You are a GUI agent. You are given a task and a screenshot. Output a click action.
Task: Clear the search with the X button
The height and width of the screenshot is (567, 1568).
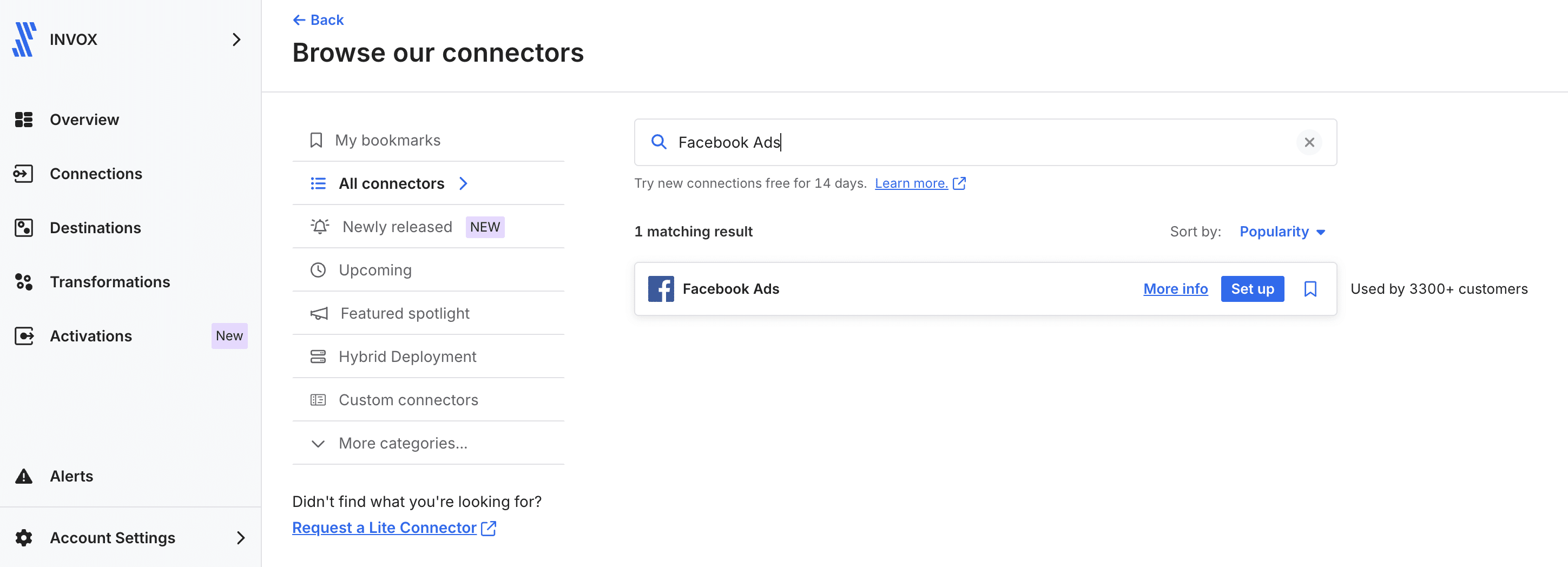pyautogui.click(x=1309, y=142)
